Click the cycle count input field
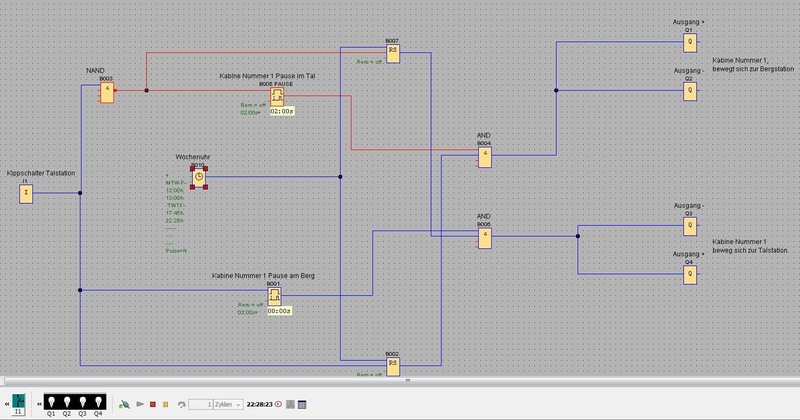This screenshot has height=420, width=800. pos(200,404)
